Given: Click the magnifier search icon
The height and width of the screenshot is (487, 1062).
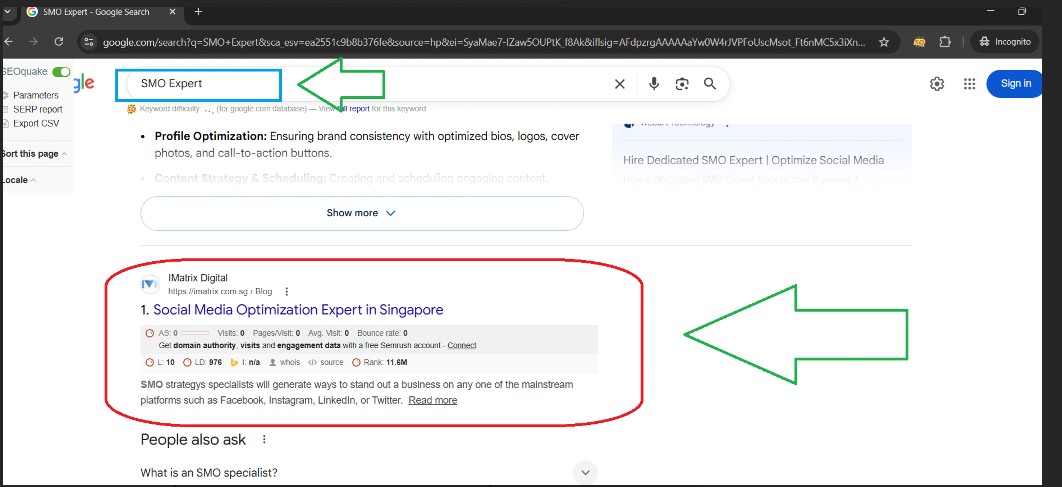Looking at the screenshot, I should 710,84.
